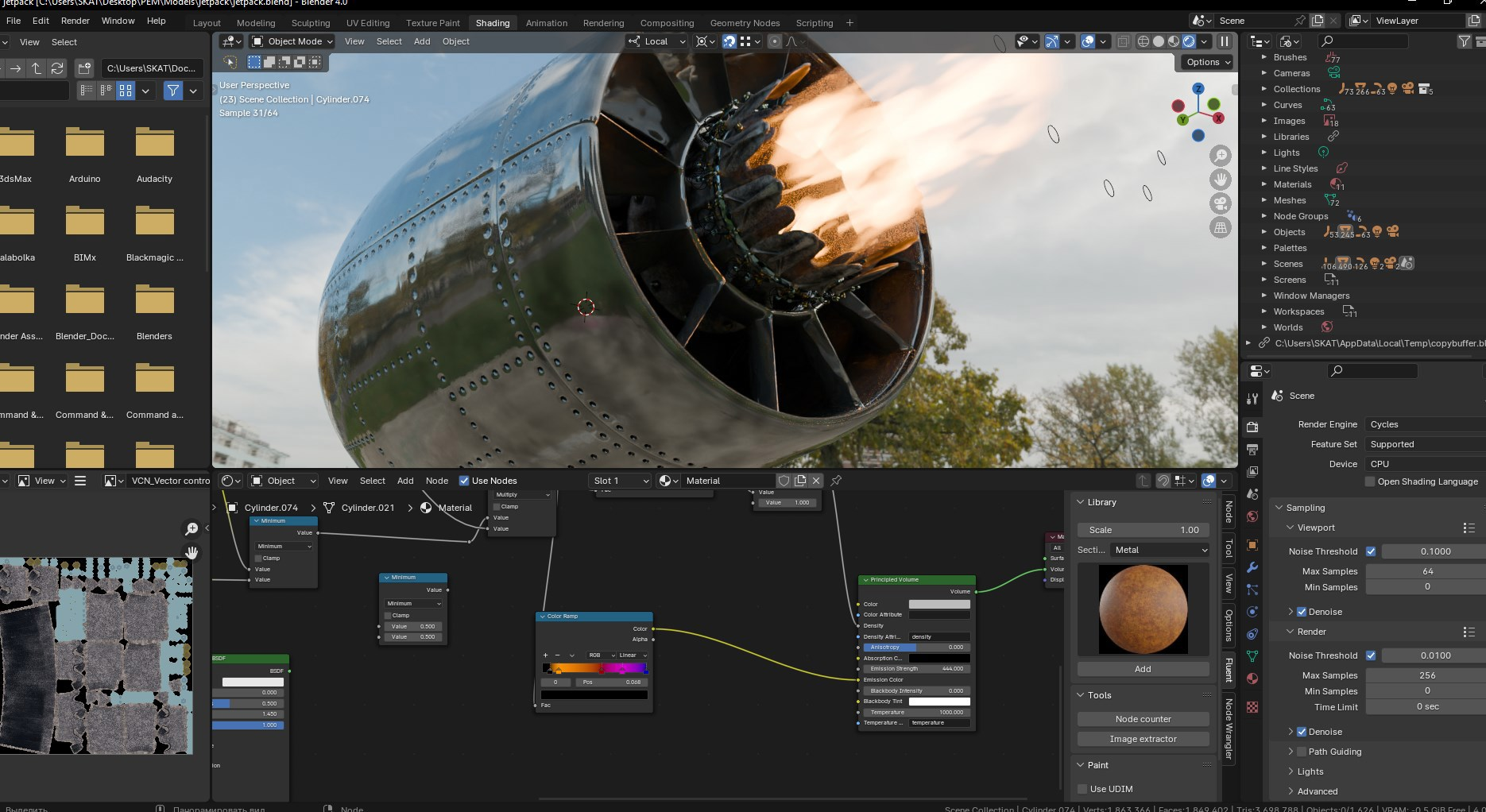Enable the Use UDIM checkbox
Screen dimensions: 1486x812
[1082, 789]
